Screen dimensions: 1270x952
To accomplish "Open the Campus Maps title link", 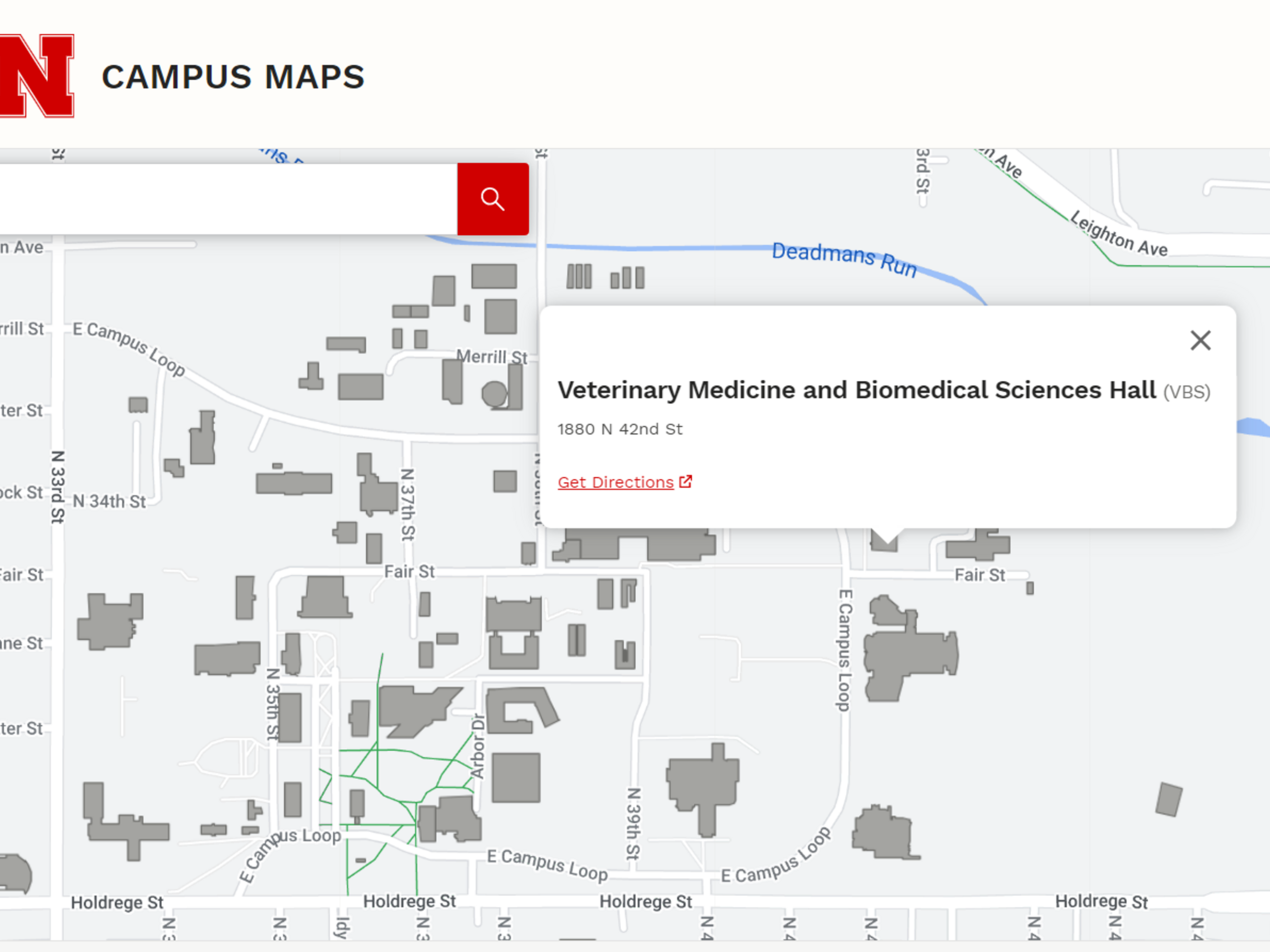I will pos(233,77).
